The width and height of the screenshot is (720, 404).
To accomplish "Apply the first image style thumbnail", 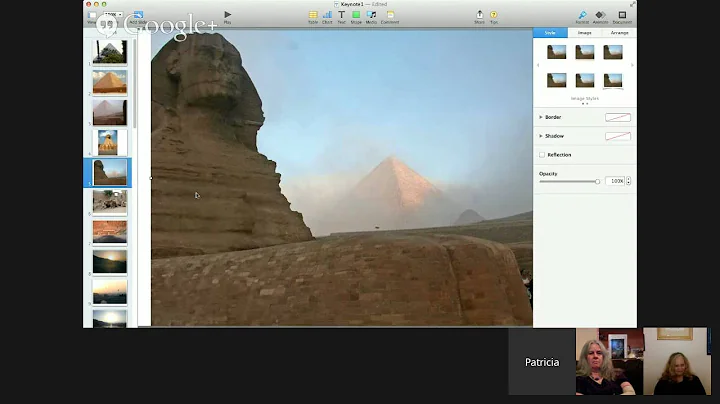I will click(x=557, y=52).
